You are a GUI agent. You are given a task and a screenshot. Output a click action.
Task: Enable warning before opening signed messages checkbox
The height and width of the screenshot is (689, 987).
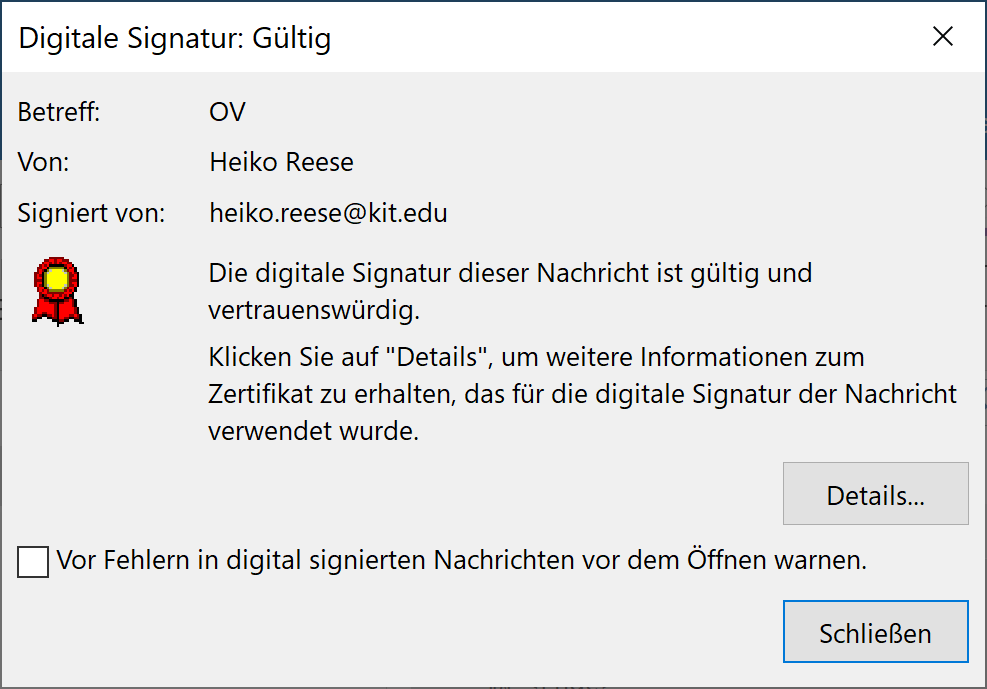pos(33,561)
